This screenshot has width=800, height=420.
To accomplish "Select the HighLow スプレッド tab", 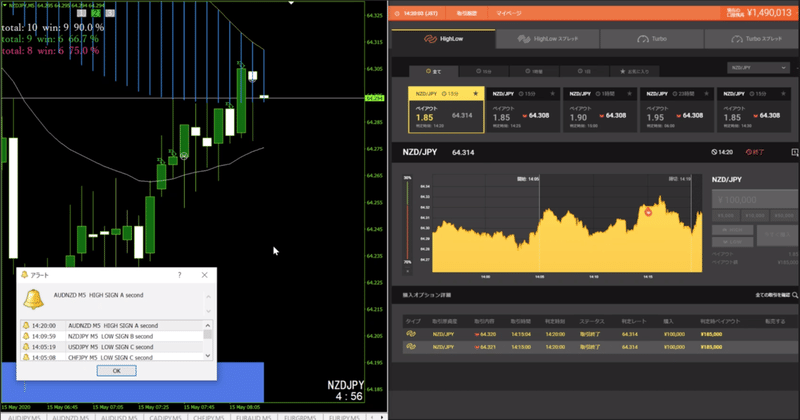I will click(547, 39).
